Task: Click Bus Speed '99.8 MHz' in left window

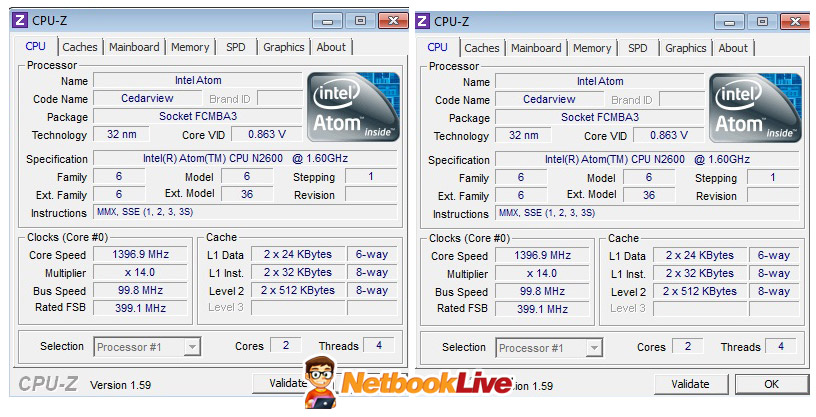Action: (141, 290)
